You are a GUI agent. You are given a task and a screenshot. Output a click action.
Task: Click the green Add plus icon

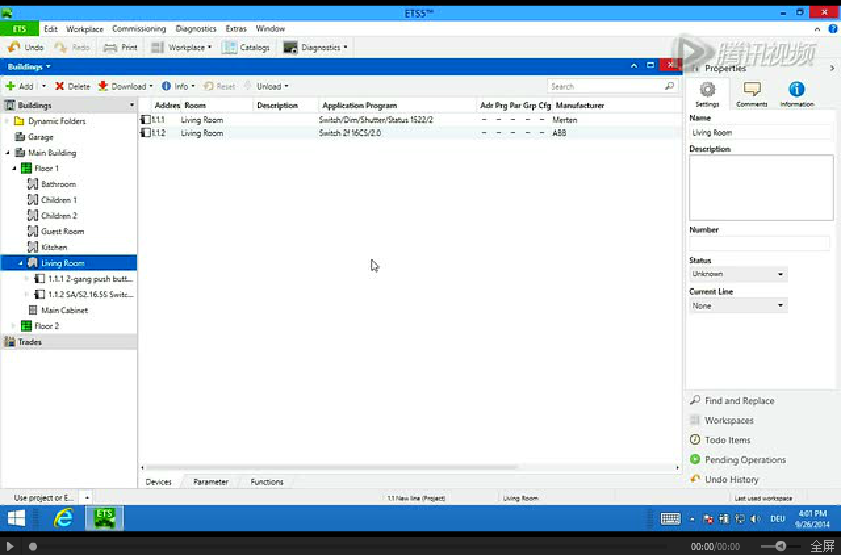[x=11, y=87]
